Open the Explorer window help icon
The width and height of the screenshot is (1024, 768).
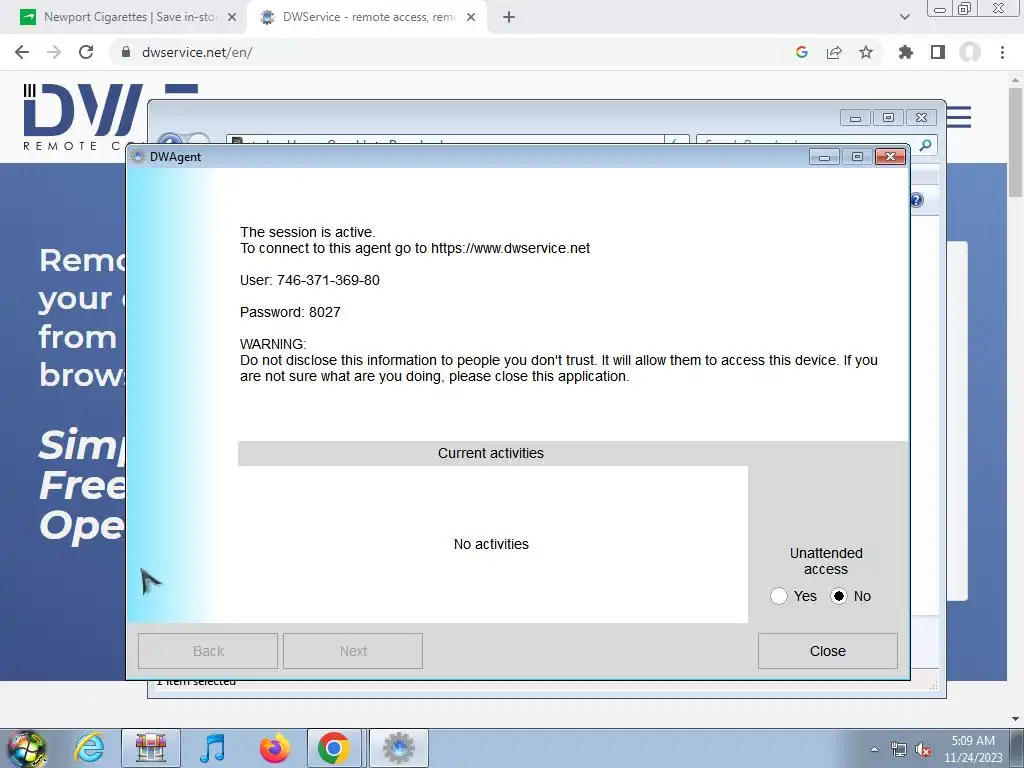(x=916, y=200)
